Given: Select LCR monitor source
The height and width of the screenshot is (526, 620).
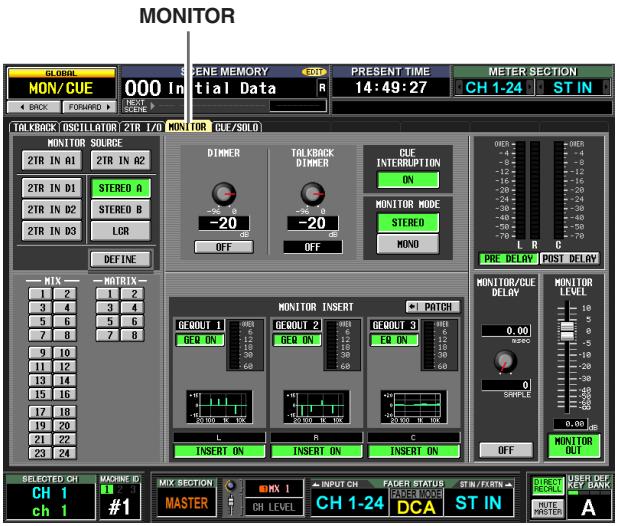Looking at the screenshot, I should tap(121, 231).
